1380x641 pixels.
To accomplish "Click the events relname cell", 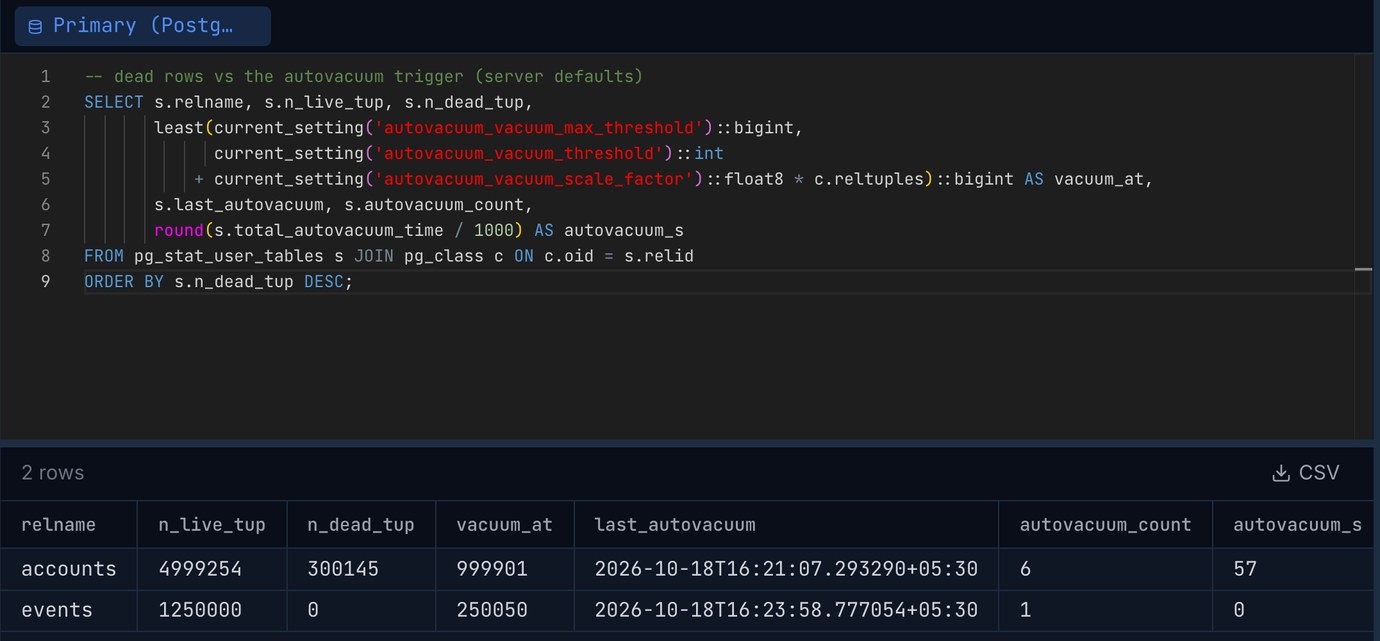I will point(68,610).
